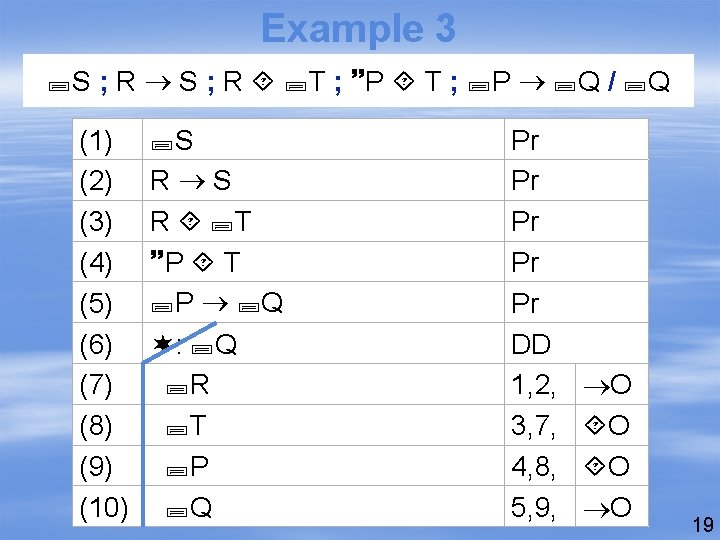The height and width of the screenshot is (540, 720).
Task: Click the arrow-O rule symbol in row 7
Action: (607, 385)
